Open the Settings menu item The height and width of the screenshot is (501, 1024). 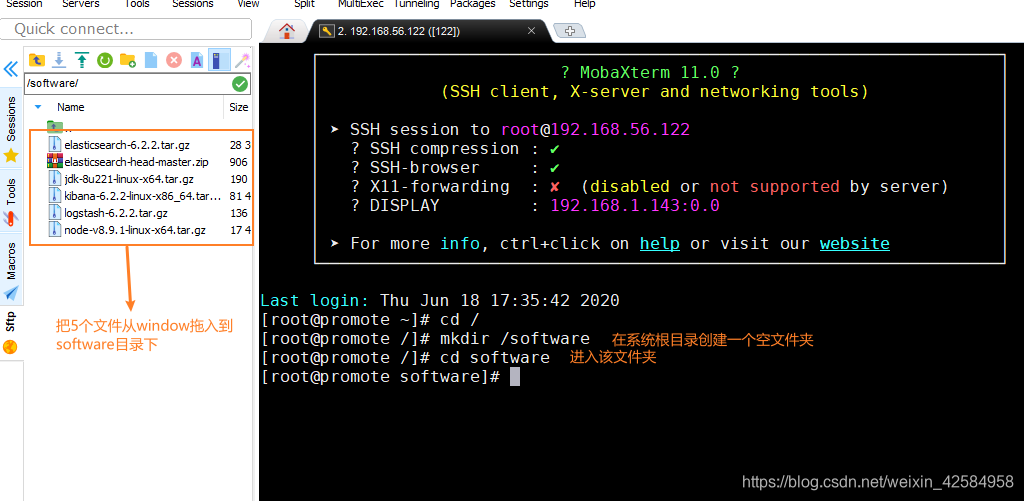coord(528,4)
